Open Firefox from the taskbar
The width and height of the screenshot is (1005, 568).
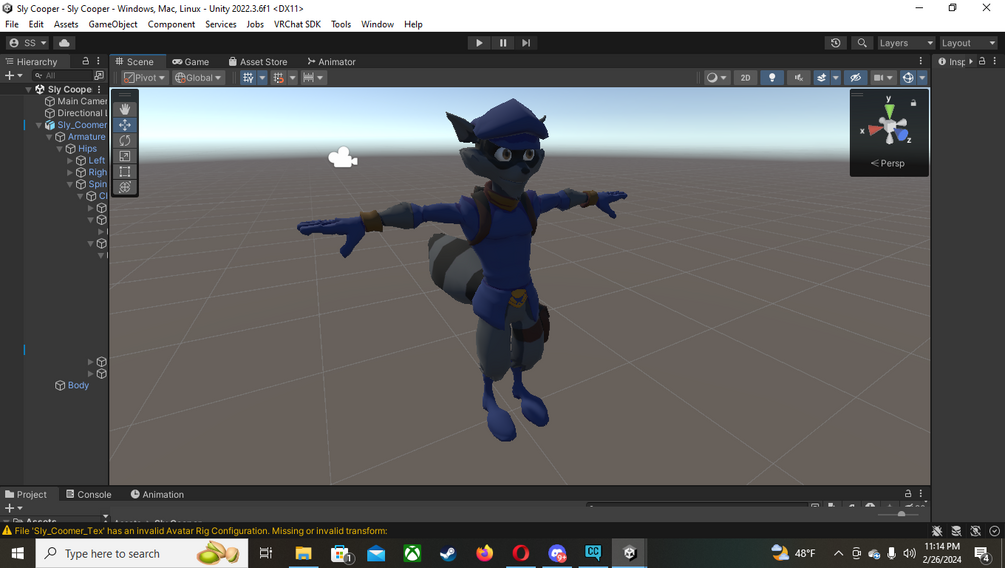[x=485, y=553]
